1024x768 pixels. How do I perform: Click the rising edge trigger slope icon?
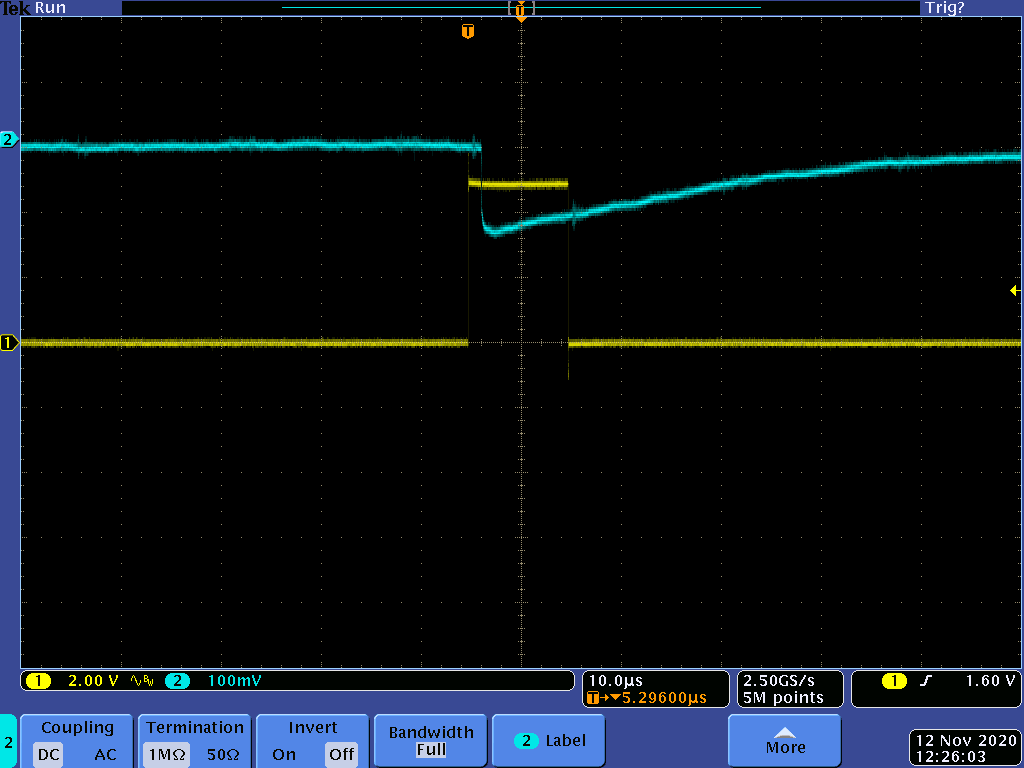pos(926,681)
